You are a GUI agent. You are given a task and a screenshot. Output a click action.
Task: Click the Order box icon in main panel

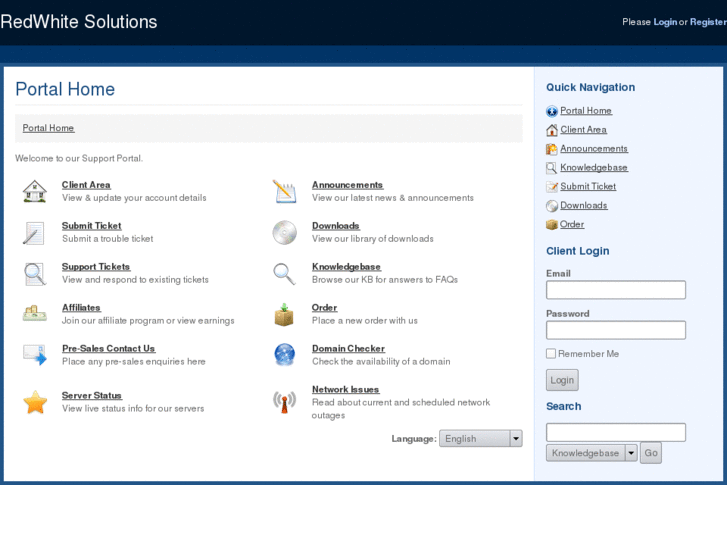click(284, 314)
